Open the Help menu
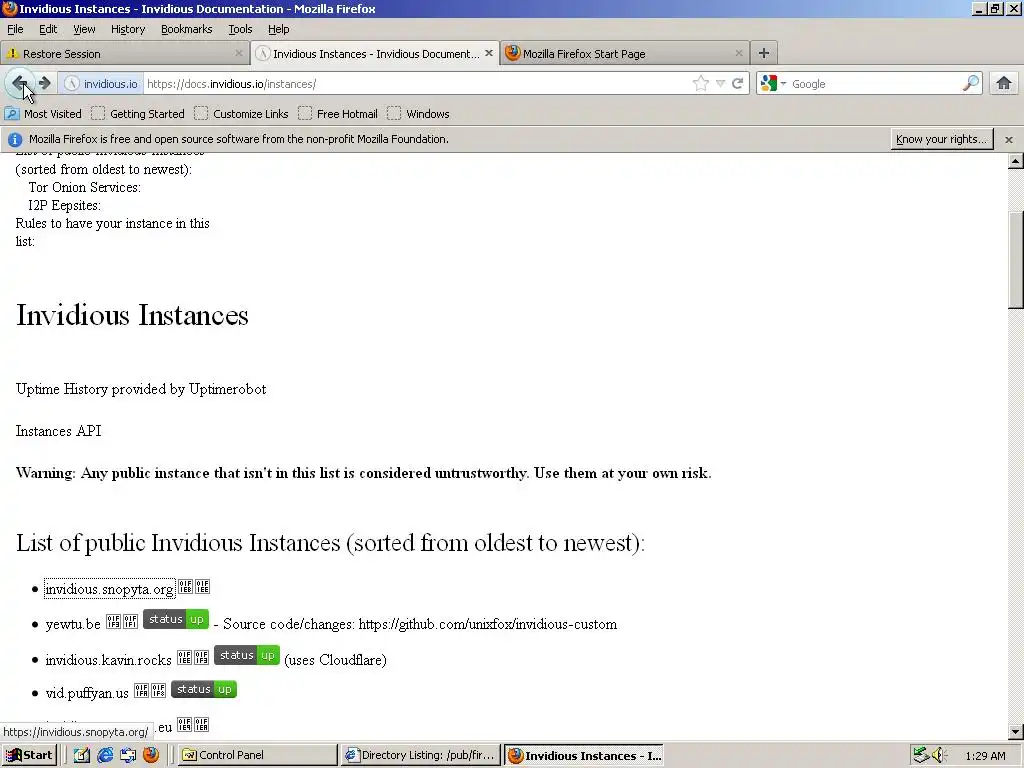 (278, 29)
